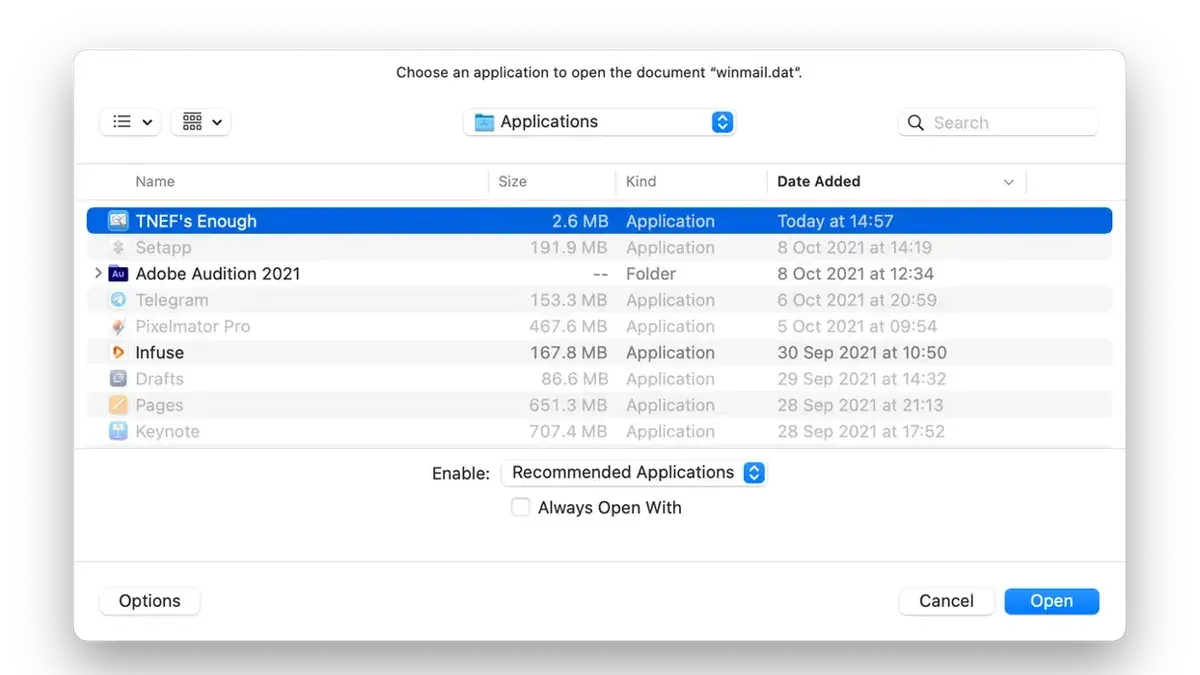Click the Options button

(x=150, y=601)
